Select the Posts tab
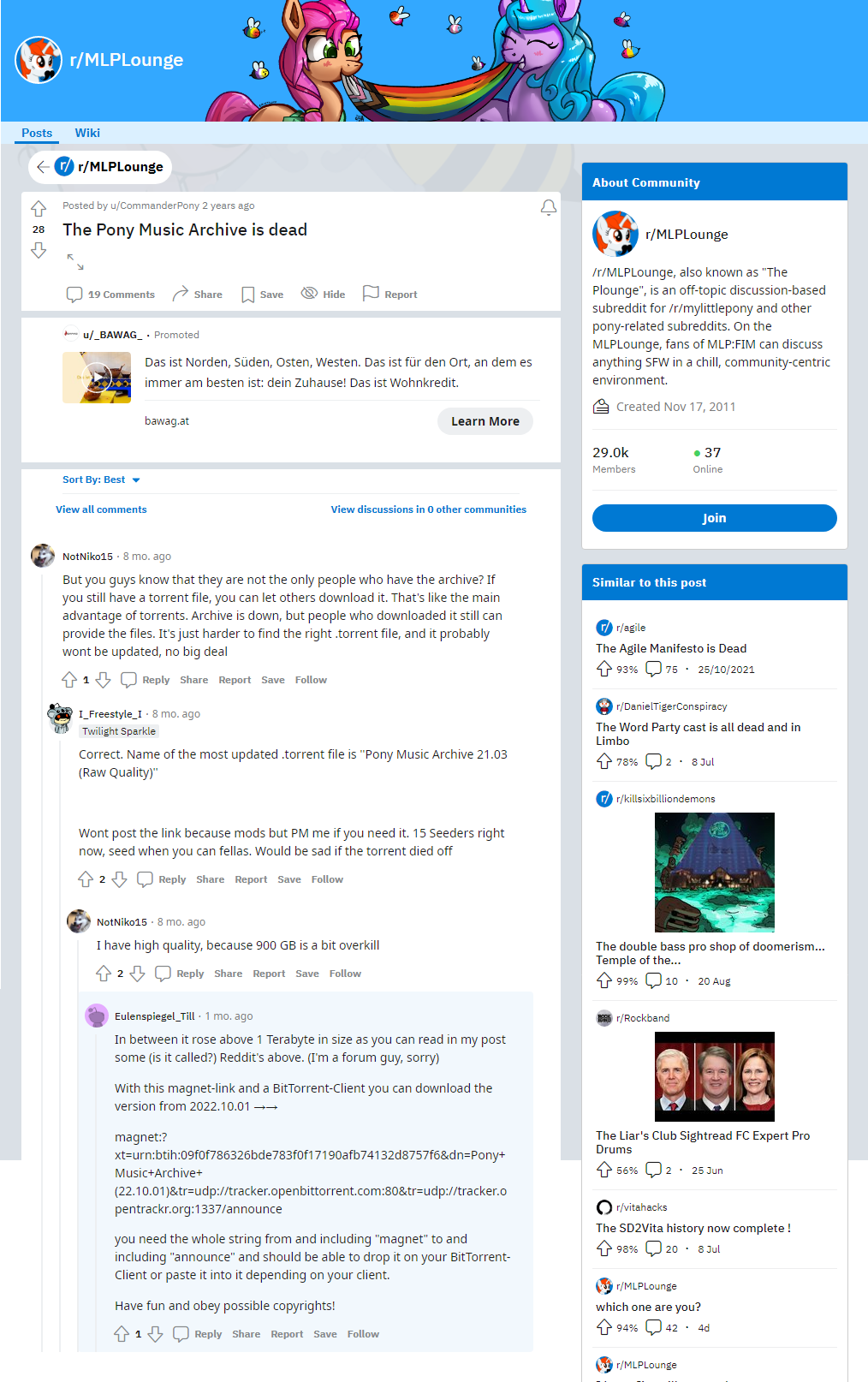 point(37,133)
